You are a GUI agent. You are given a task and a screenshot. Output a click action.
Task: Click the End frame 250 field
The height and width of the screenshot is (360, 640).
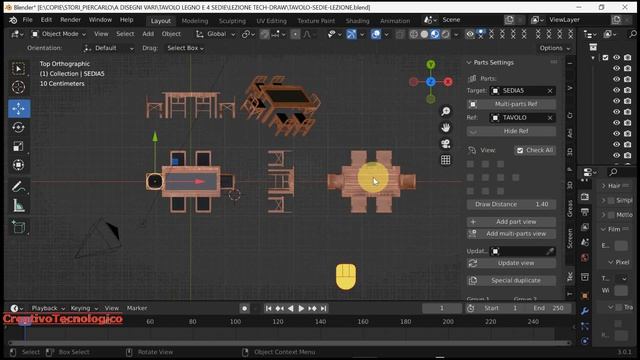point(548,308)
